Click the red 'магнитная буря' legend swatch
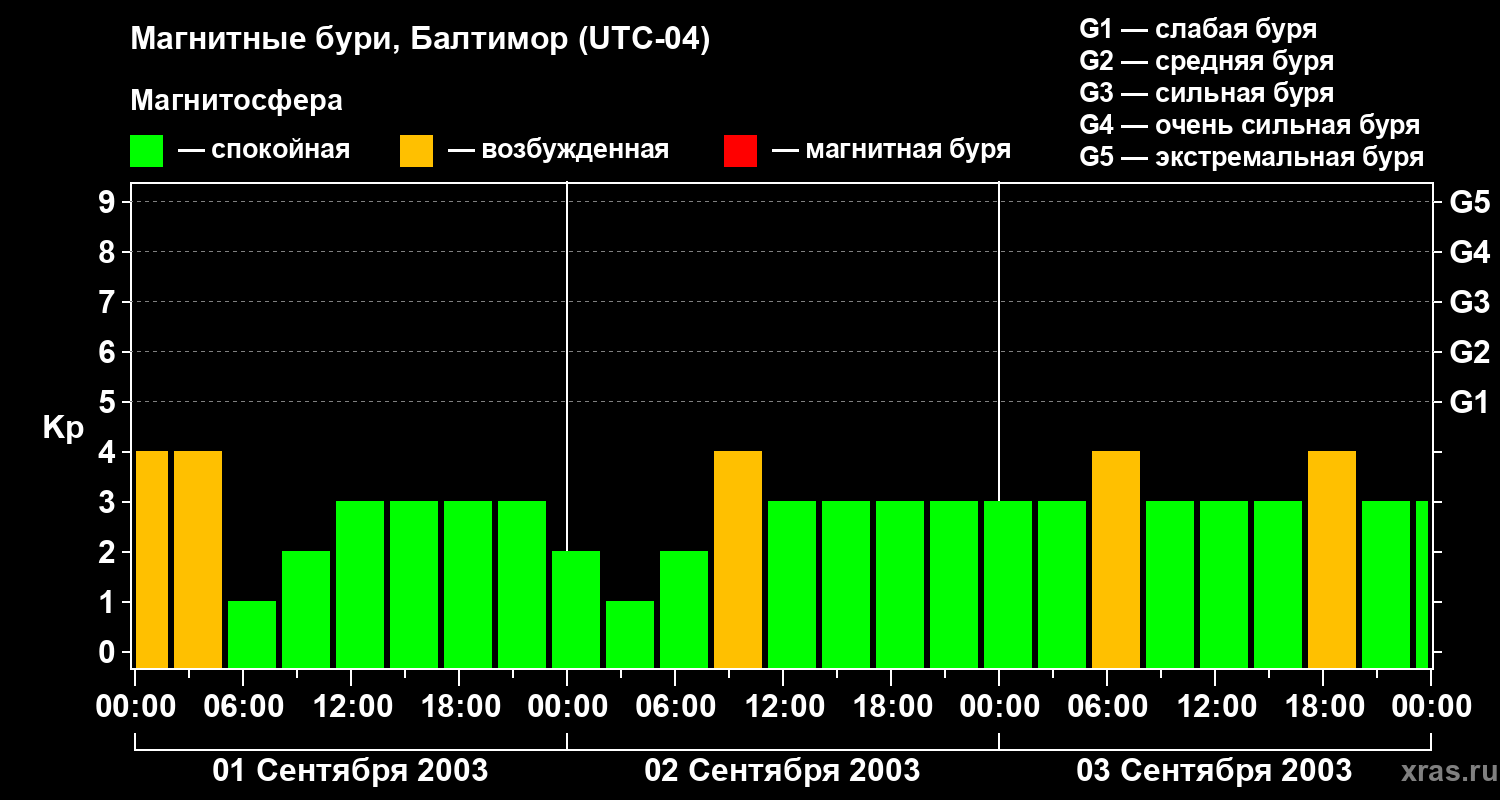1500x800 pixels. point(740,151)
